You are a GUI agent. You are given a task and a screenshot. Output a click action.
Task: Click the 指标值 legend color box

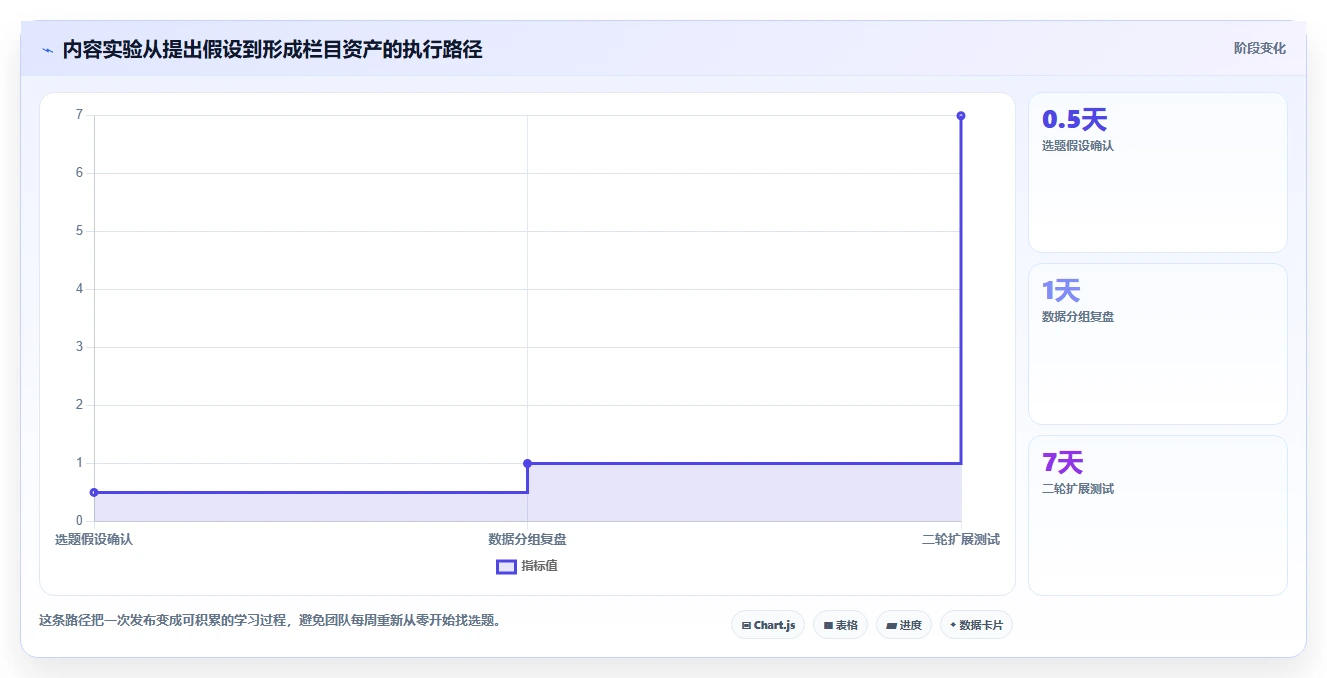(x=506, y=566)
